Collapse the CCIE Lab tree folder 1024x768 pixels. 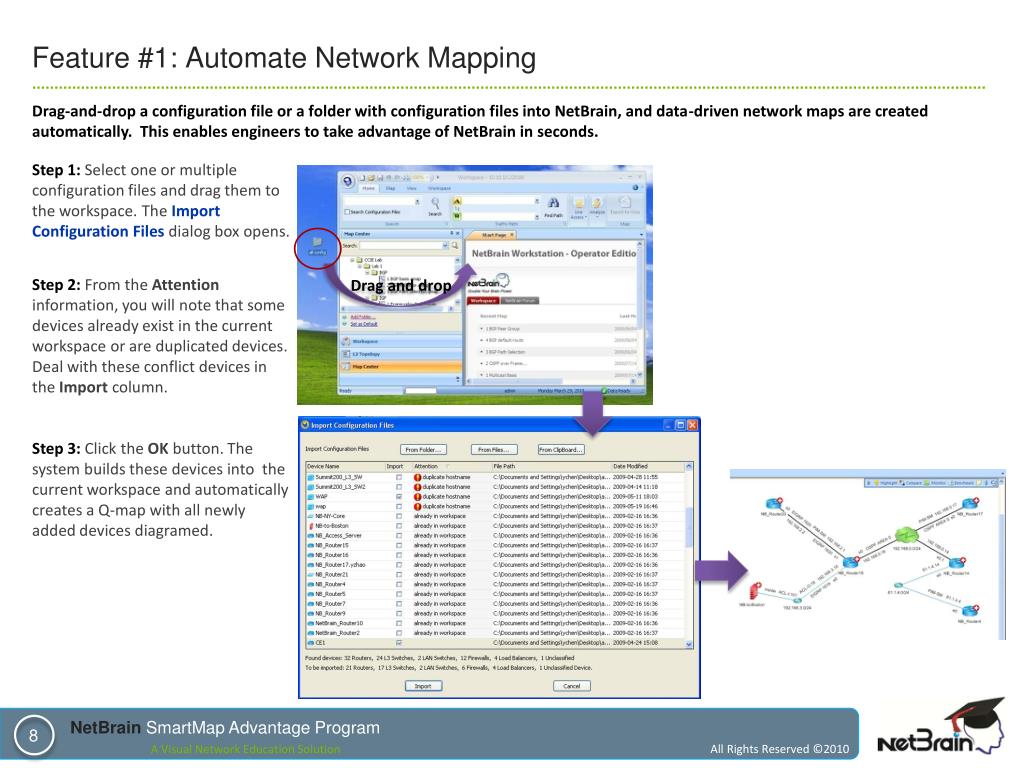(352, 260)
